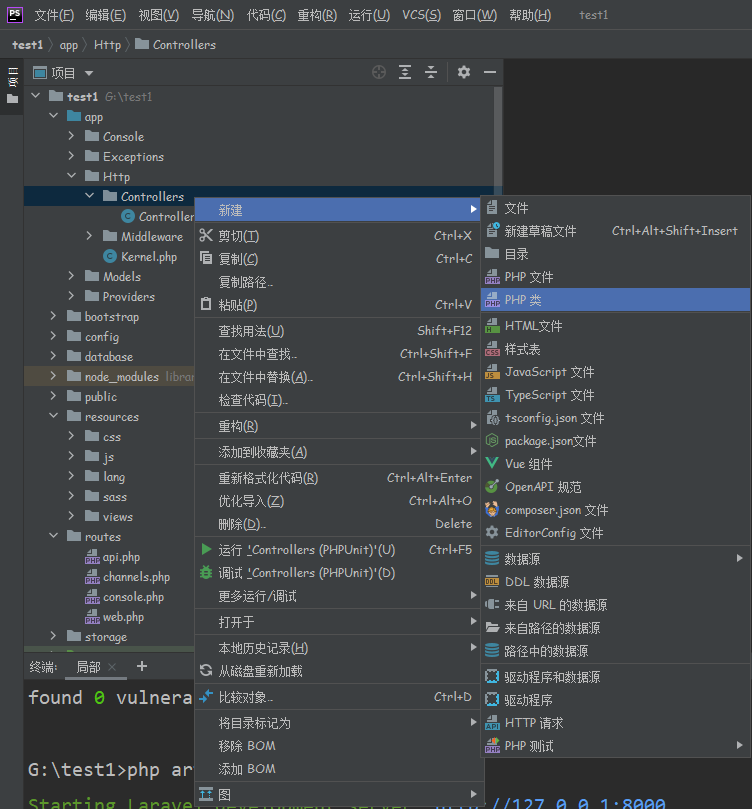Select node_modules folder row
The height and width of the screenshot is (809, 752).
tap(109, 376)
